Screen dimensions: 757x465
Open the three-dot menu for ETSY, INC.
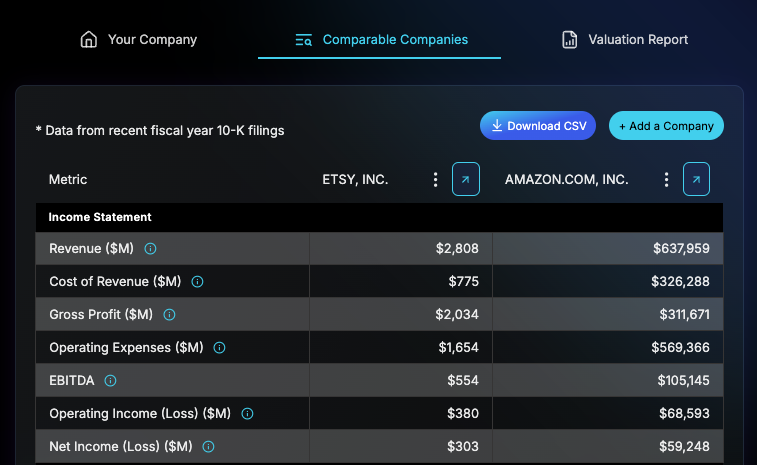coord(435,180)
